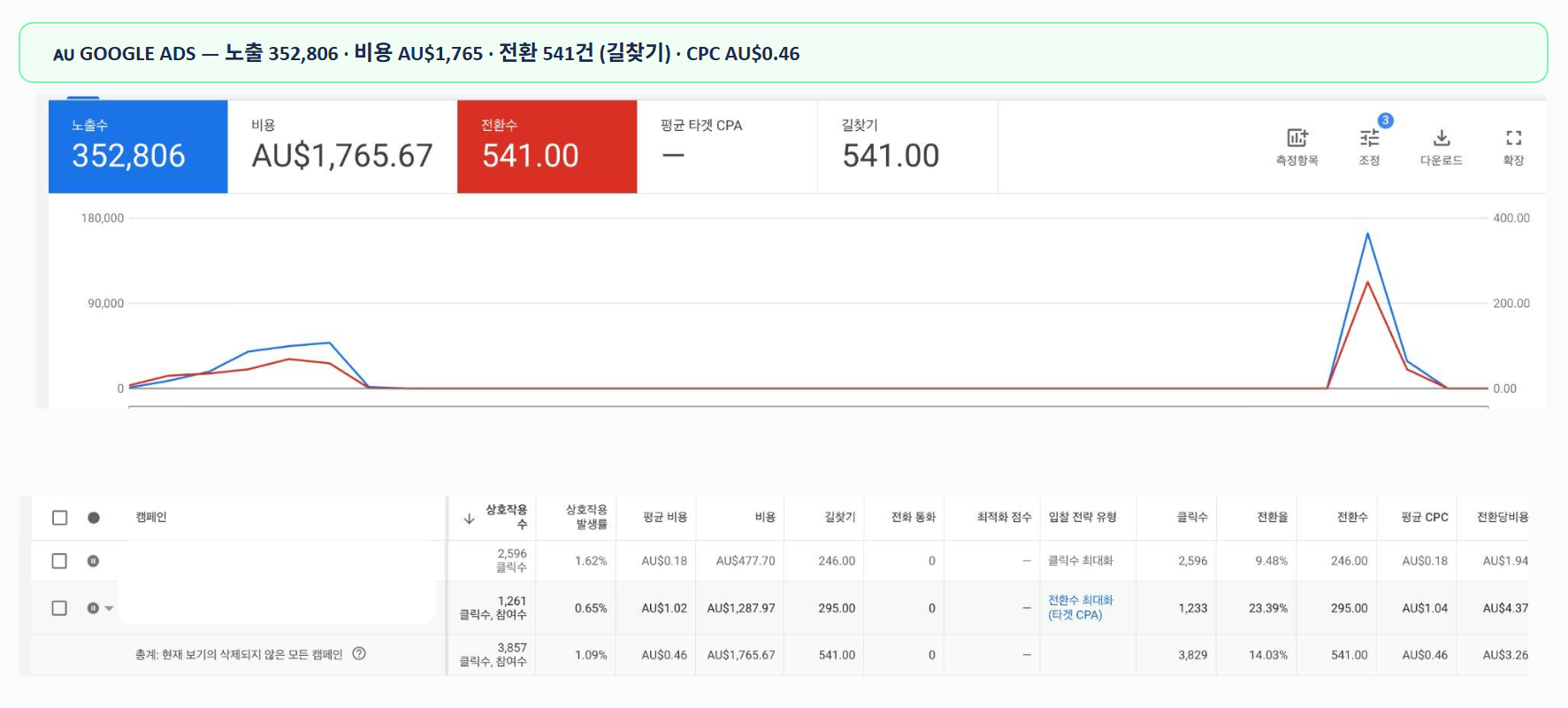Select the blue 노출수 scorecard tab

(x=138, y=146)
